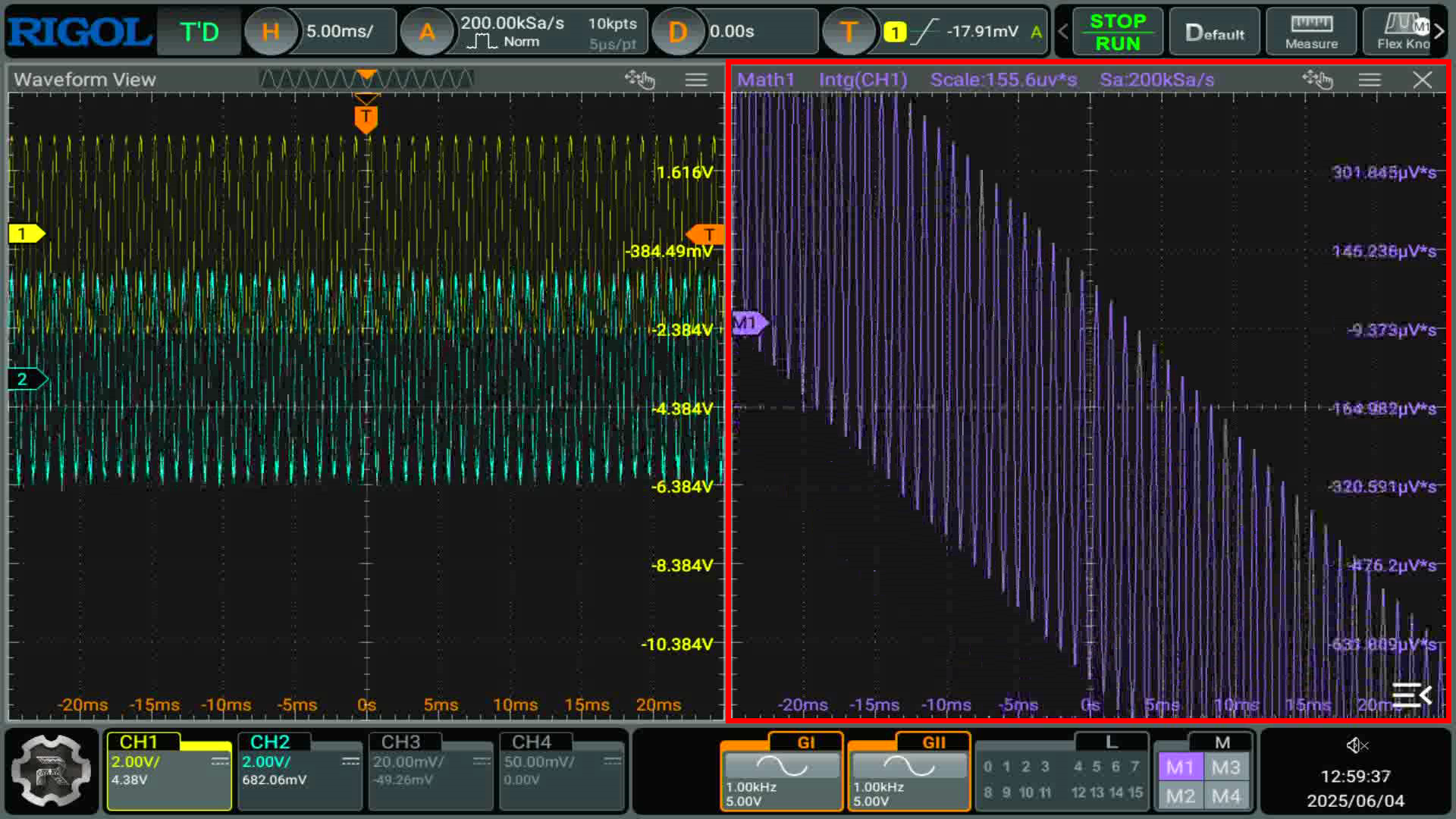The height and width of the screenshot is (819, 1456).
Task: Toggle channel CH3 on
Action: click(430, 771)
